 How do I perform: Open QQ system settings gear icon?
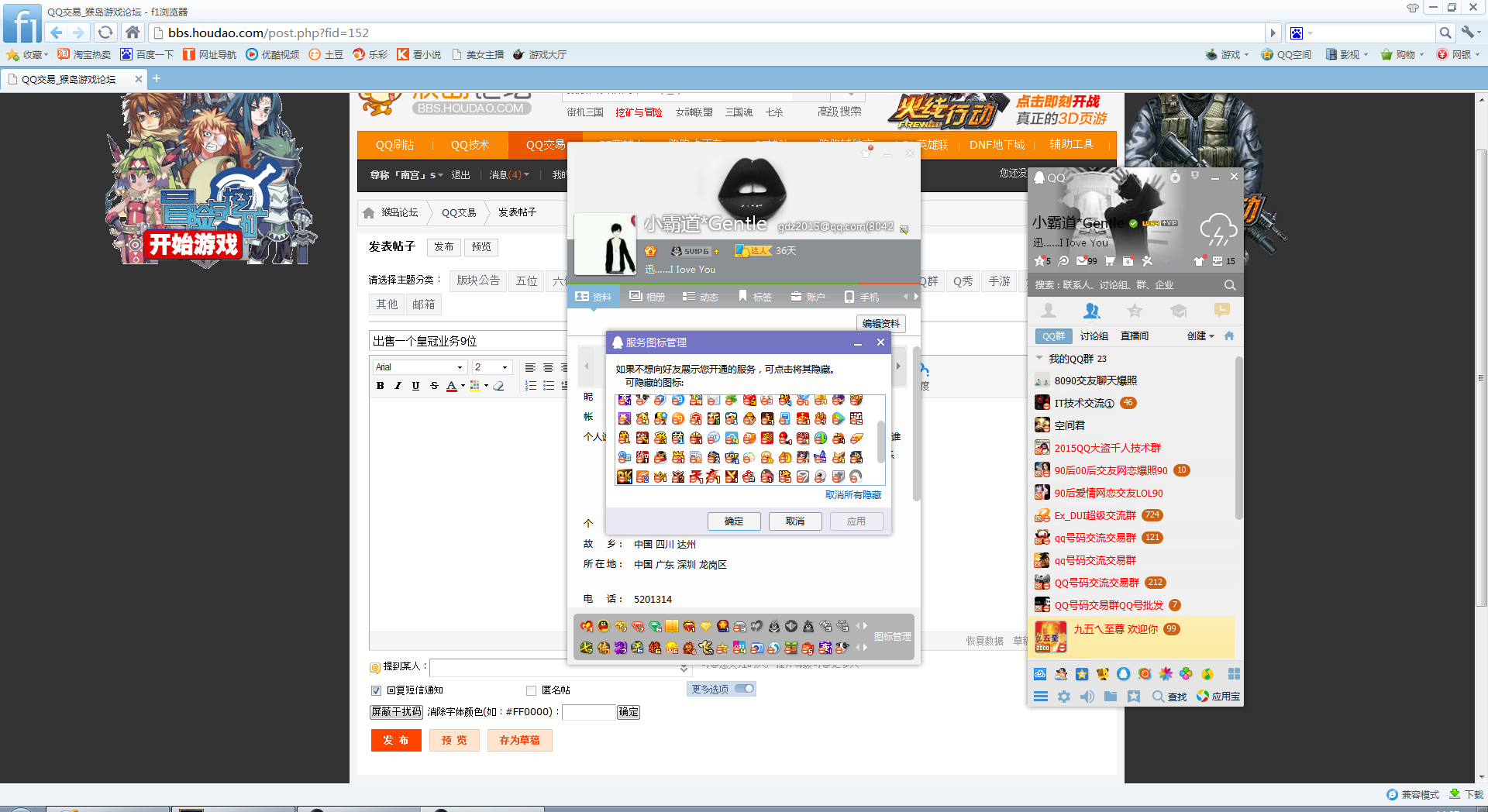(1064, 697)
